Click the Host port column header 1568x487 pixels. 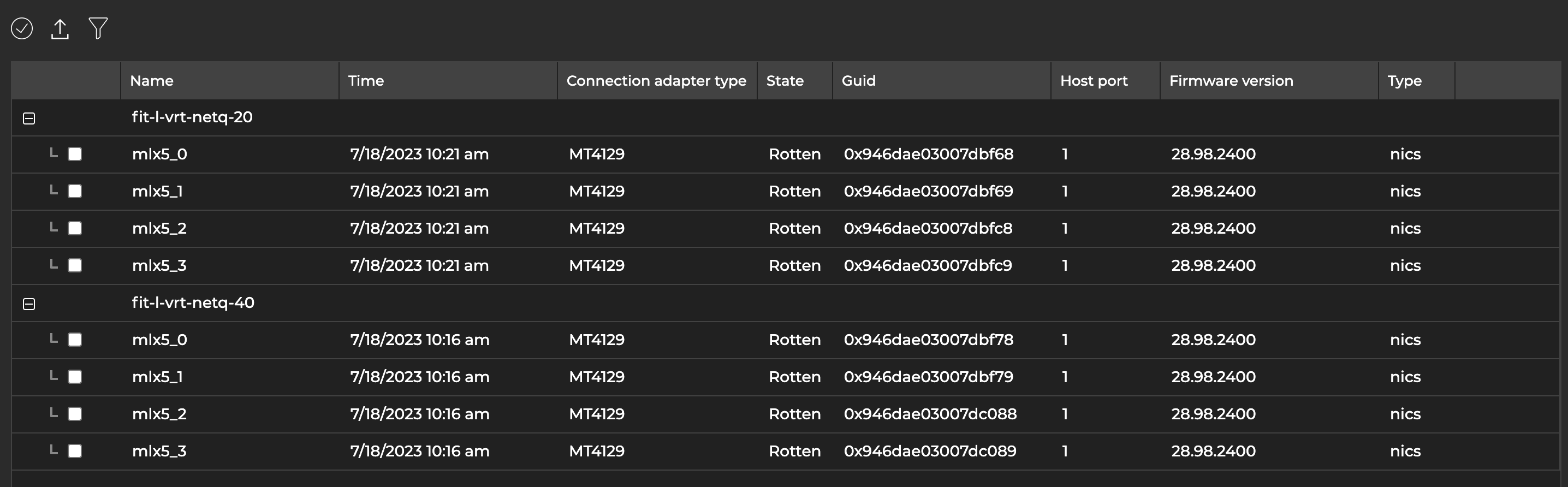[x=1093, y=80]
